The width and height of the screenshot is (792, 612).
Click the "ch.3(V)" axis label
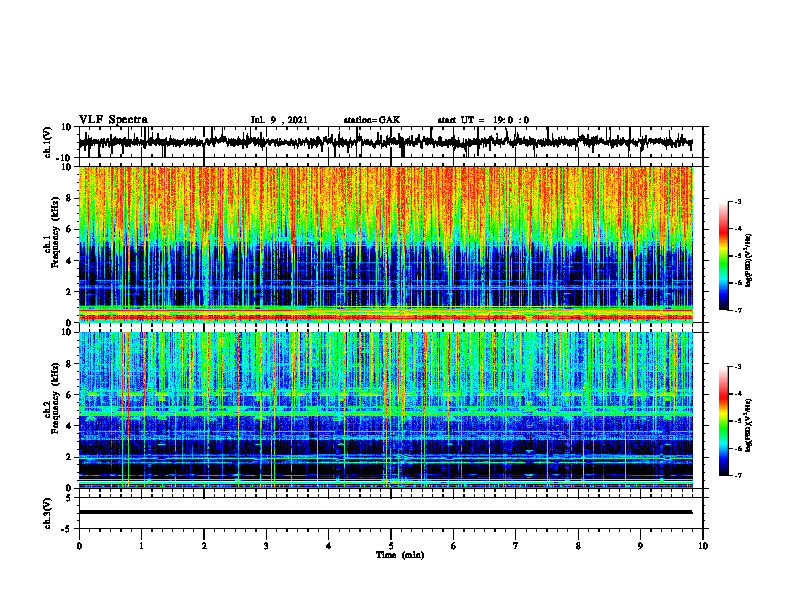(47, 514)
